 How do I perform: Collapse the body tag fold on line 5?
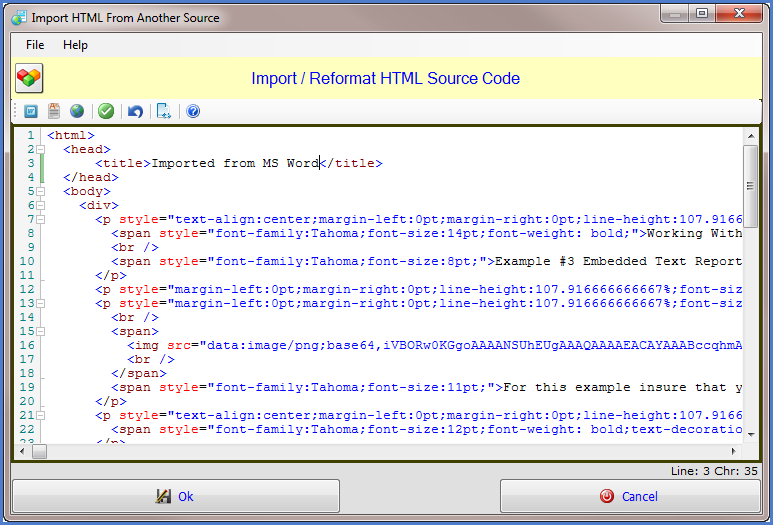click(x=41, y=191)
